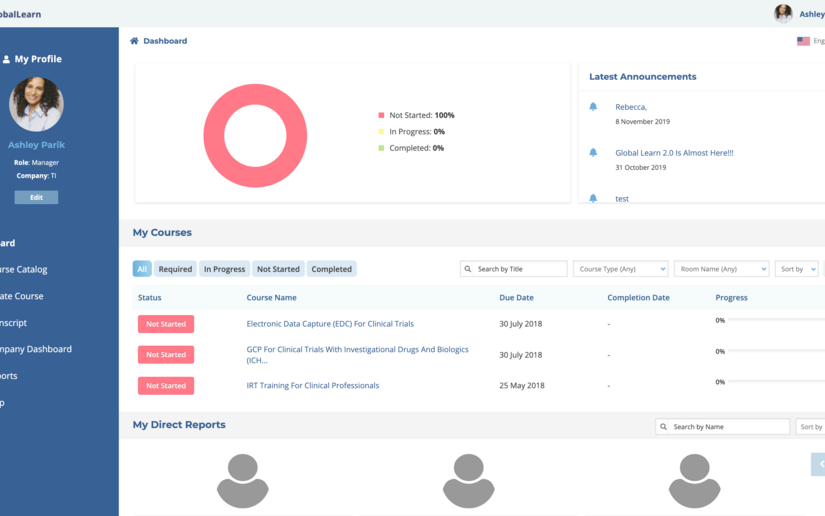Focus the Search by Name field
Viewport: 825px width, 516px height.
tap(722, 427)
